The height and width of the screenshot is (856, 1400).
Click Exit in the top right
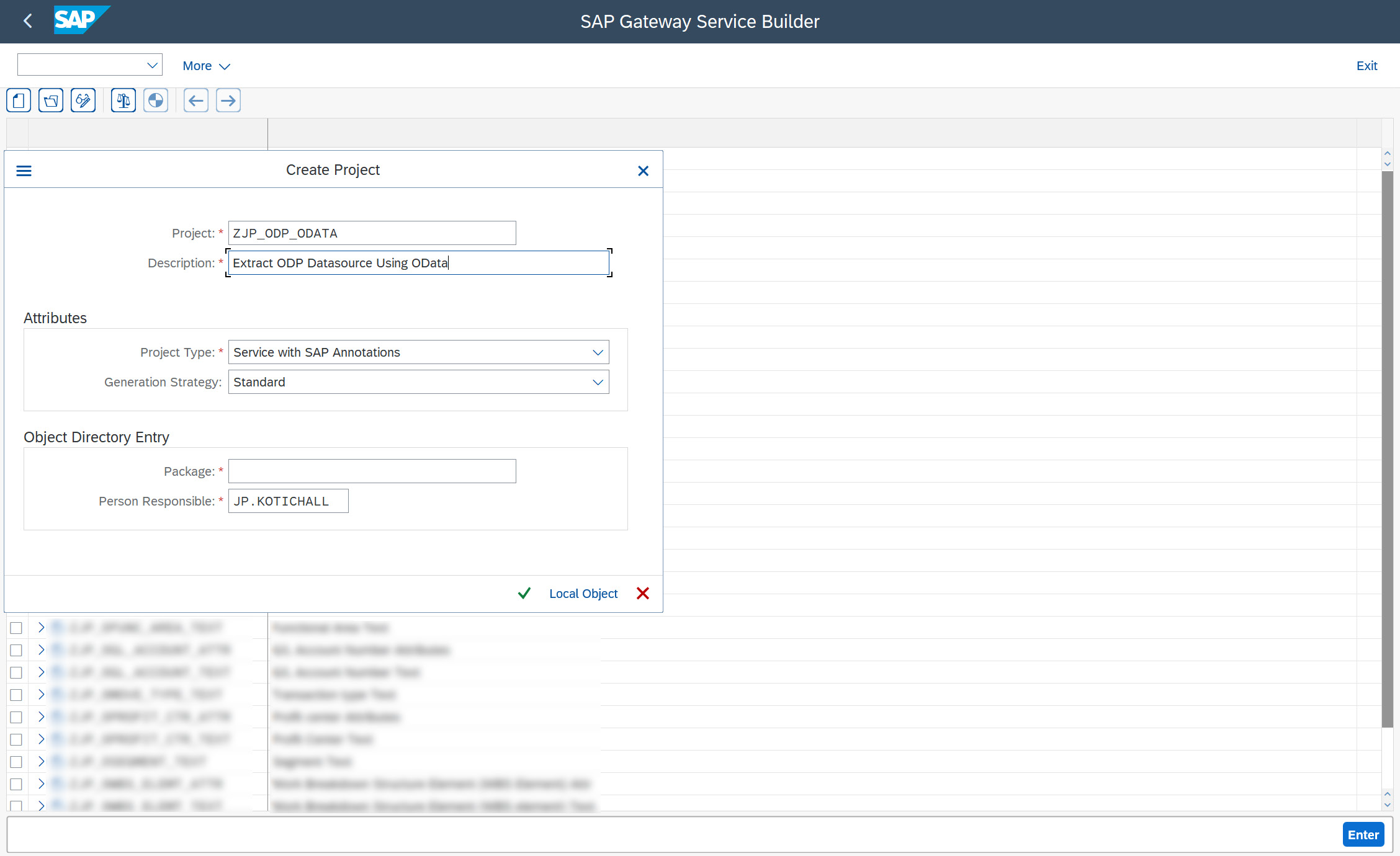tap(1366, 65)
